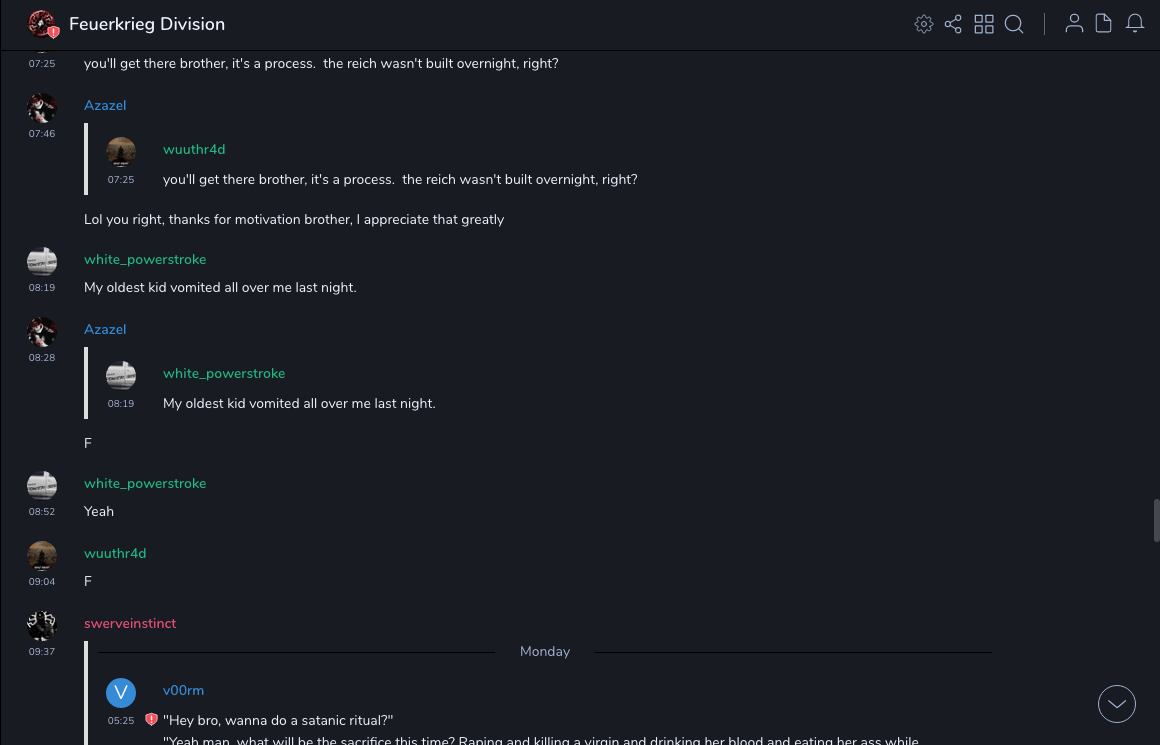Click the white_powerstroke username at 08:19
This screenshot has width=1160, height=745.
click(x=145, y=260)
